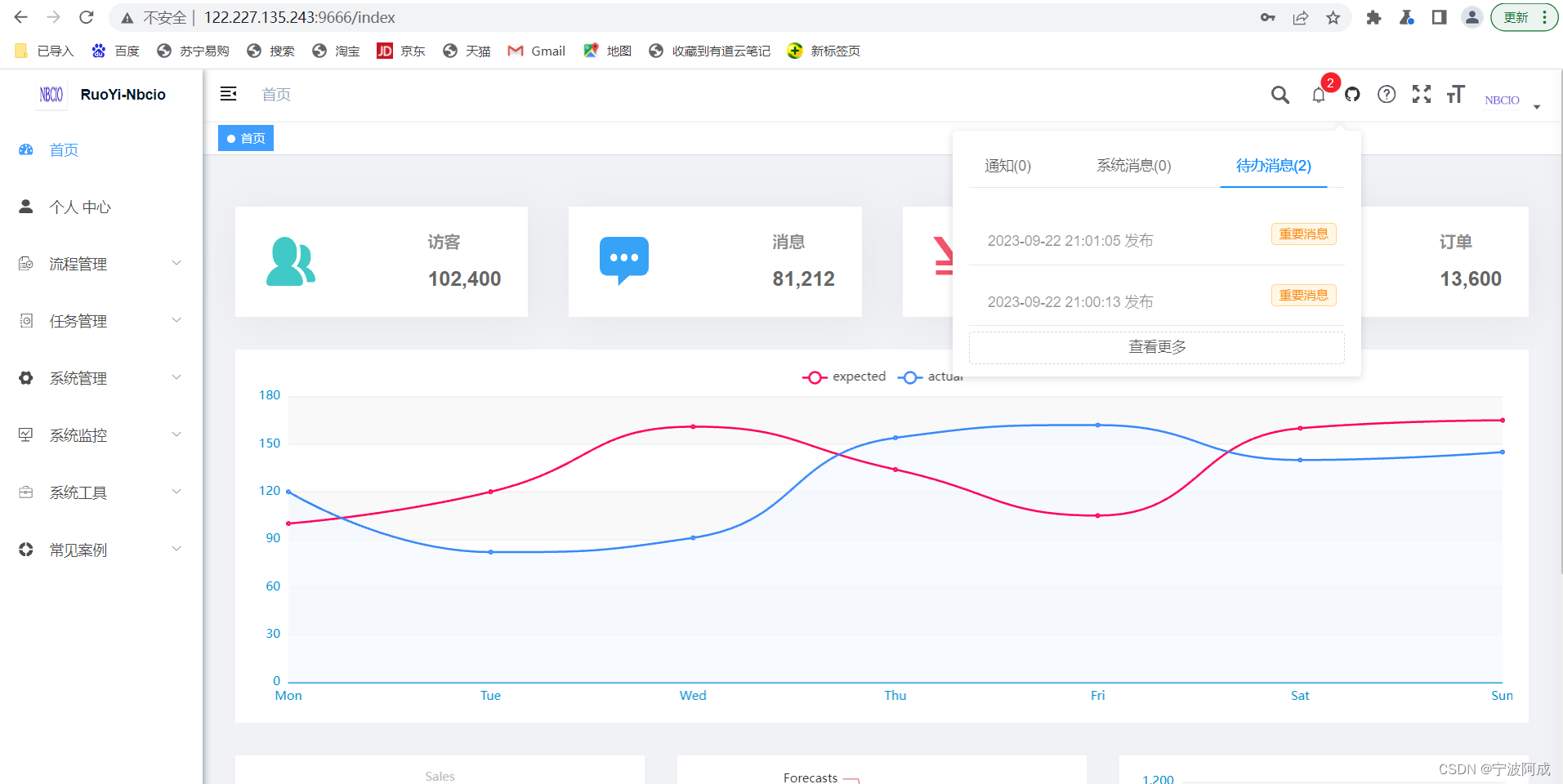Expand the 任务管理 sidebar menu

click(101, 321)
